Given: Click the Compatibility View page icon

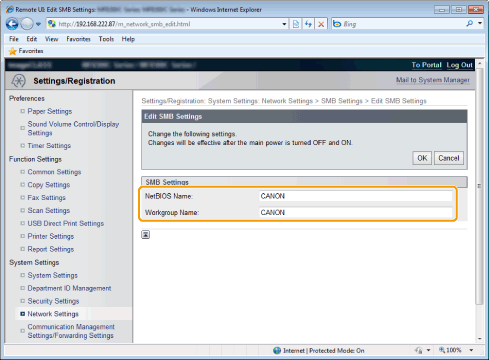Looking at the screenshot, I should (296, 24).
